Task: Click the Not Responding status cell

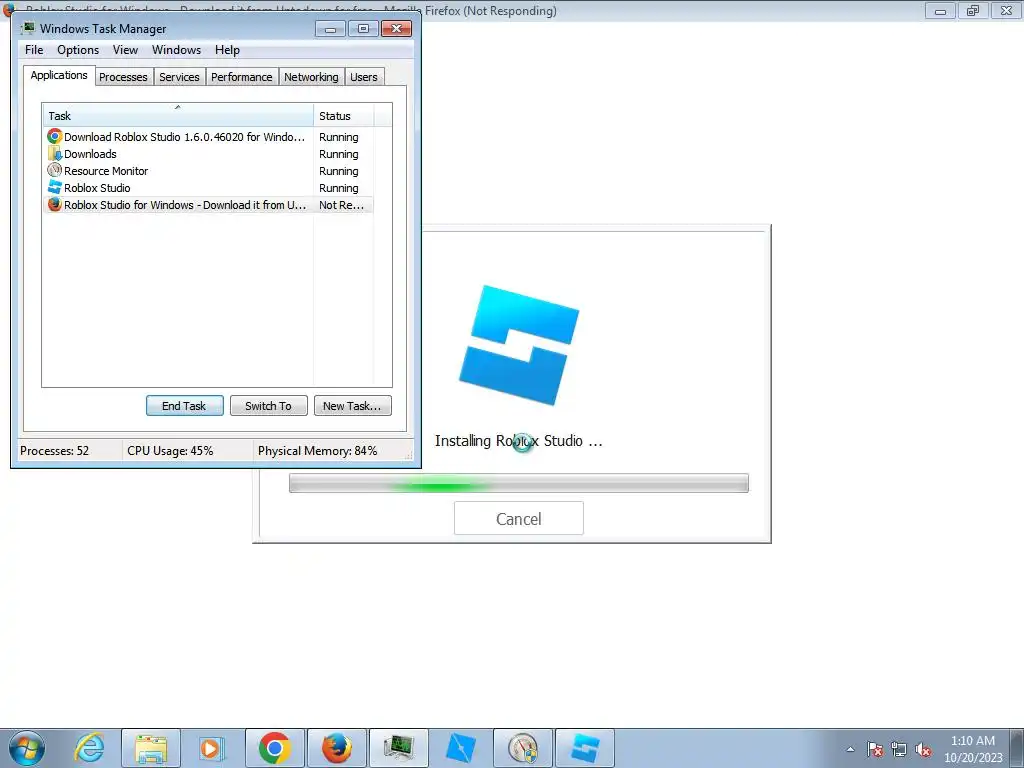Action: coord(342,204)
